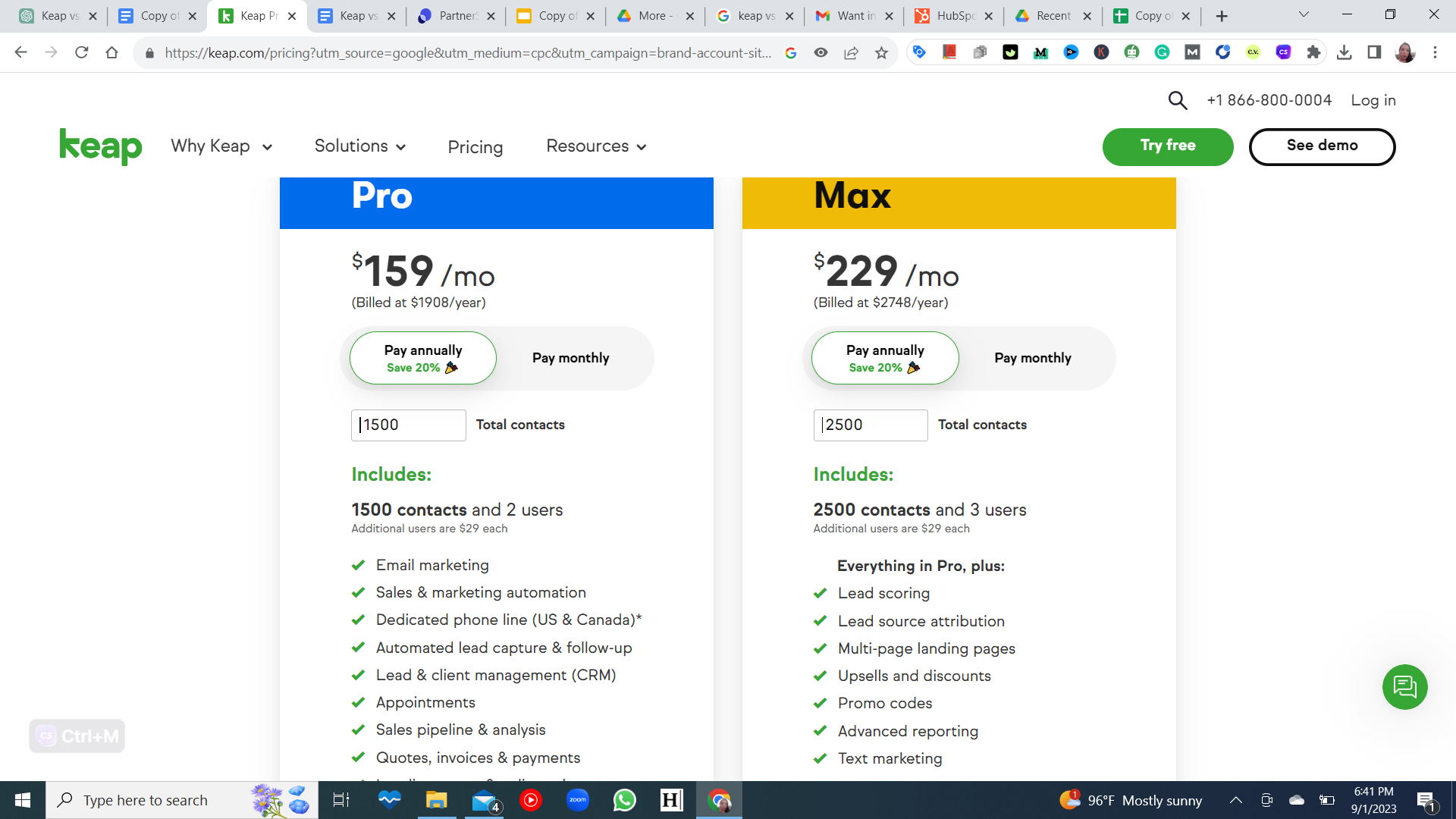Open File Explorer from the taskbar
This screenshot has width=1456, height=819.
coord(436,800)
